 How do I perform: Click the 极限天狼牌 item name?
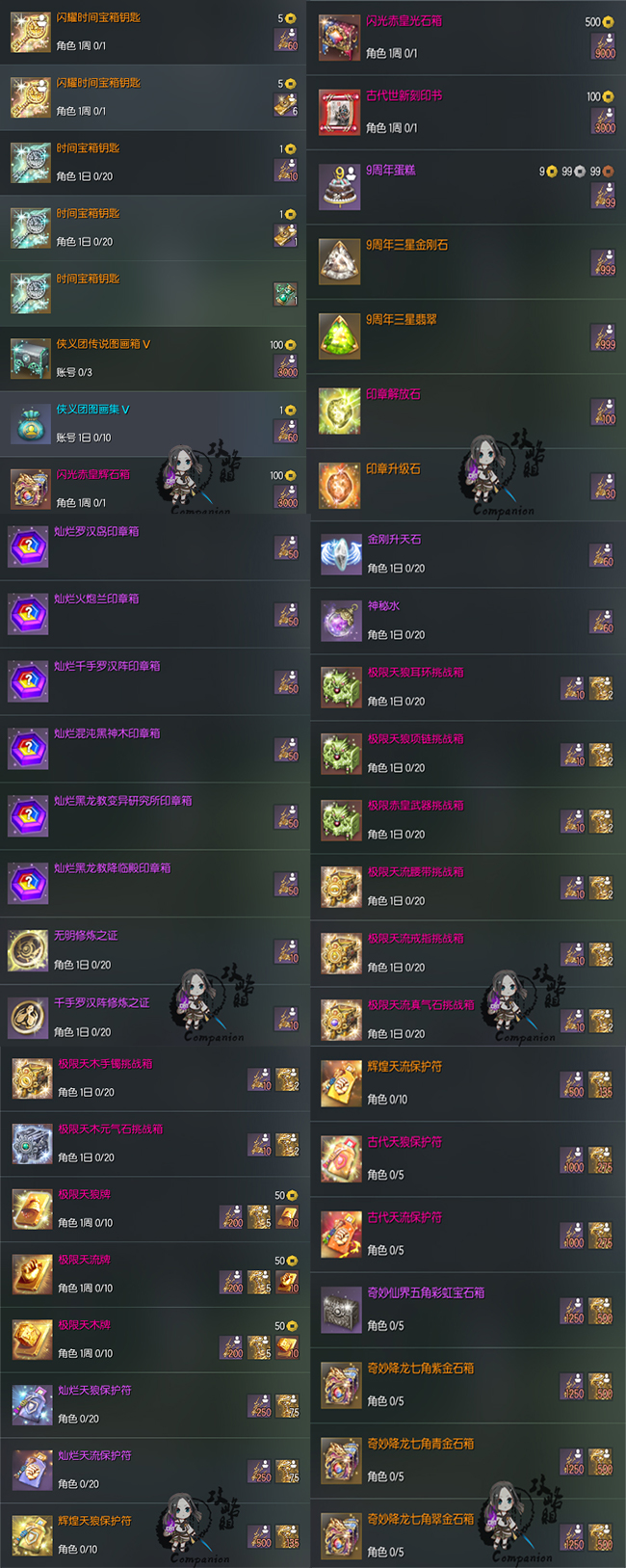pyautogui.click(x=85, y=1194)
